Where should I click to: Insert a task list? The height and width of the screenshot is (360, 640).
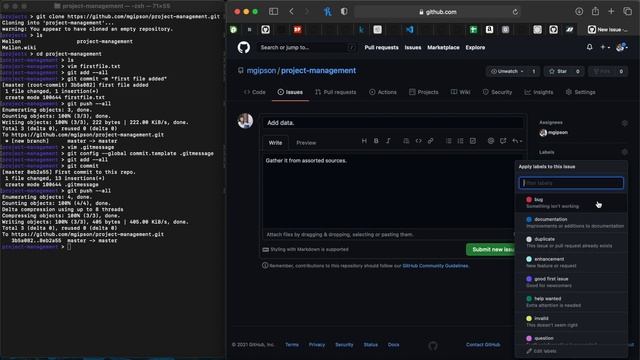(x=473, y=141)
